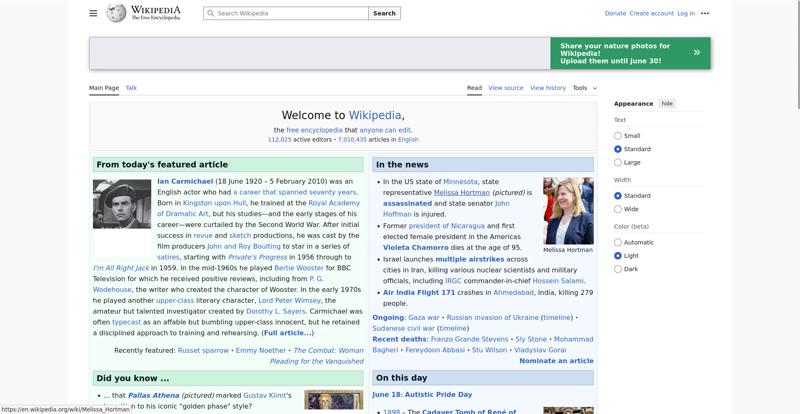
Task: Open the 7,010,435 articles count link
Action: [x=352, y=139]
